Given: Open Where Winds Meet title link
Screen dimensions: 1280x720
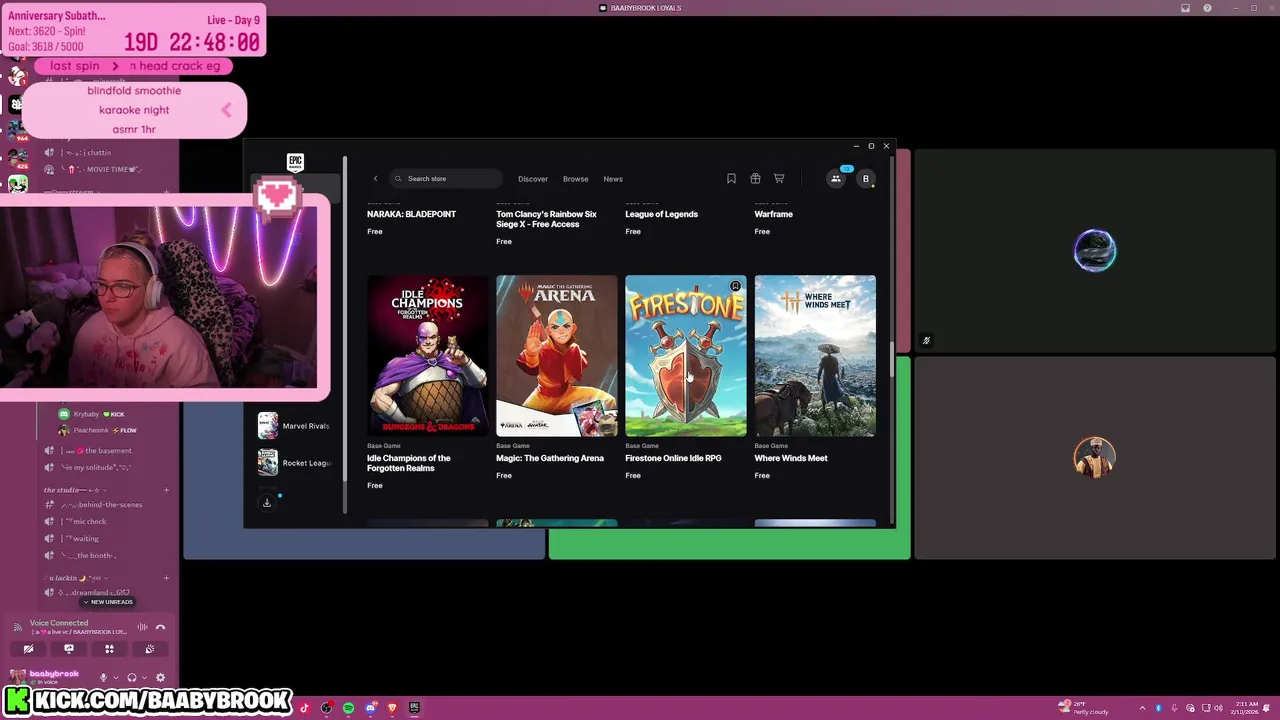Looking at the screenshot, I should coord(790,458).
